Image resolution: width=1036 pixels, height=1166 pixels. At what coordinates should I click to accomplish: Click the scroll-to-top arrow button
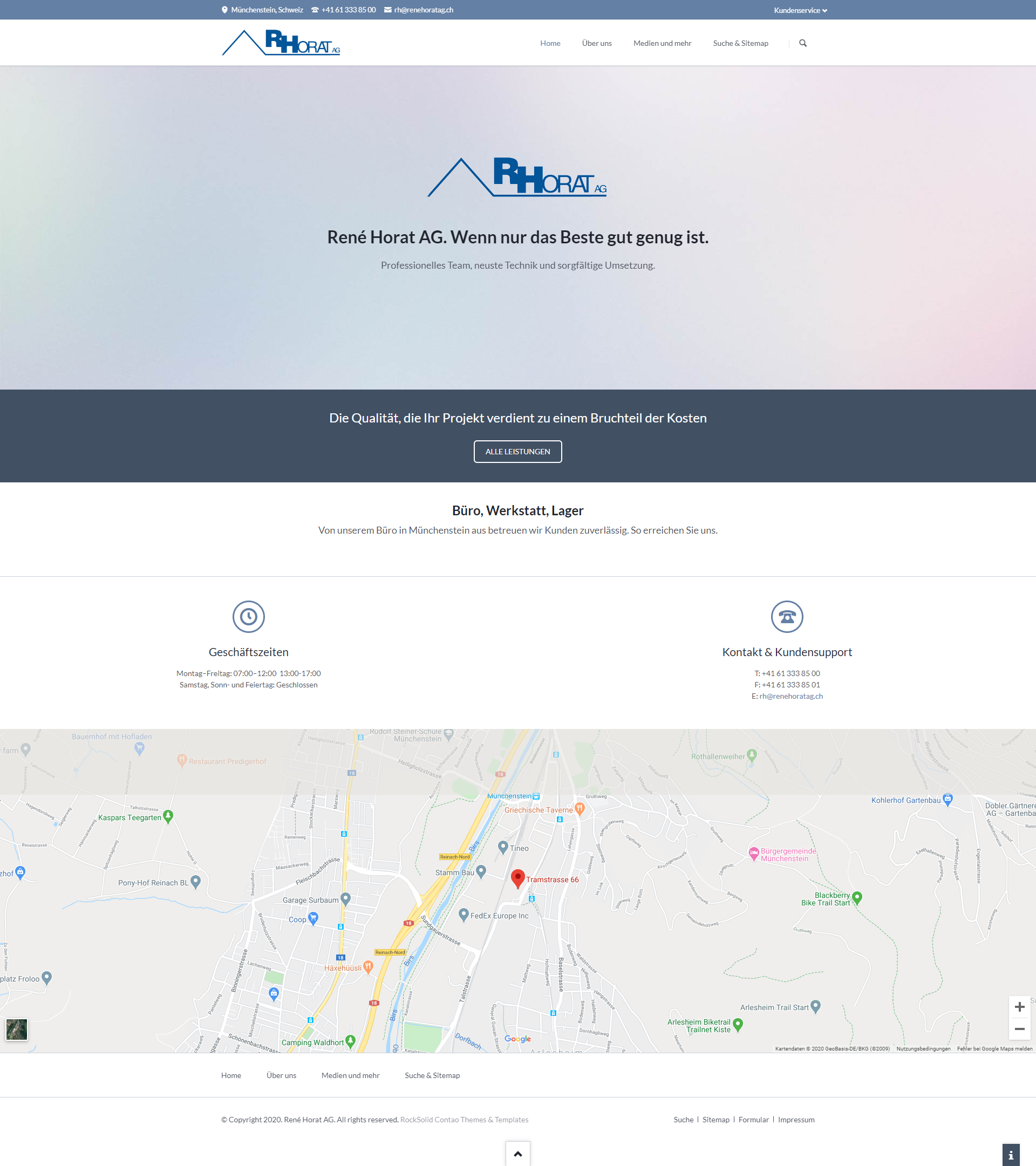coord(517,1154)
